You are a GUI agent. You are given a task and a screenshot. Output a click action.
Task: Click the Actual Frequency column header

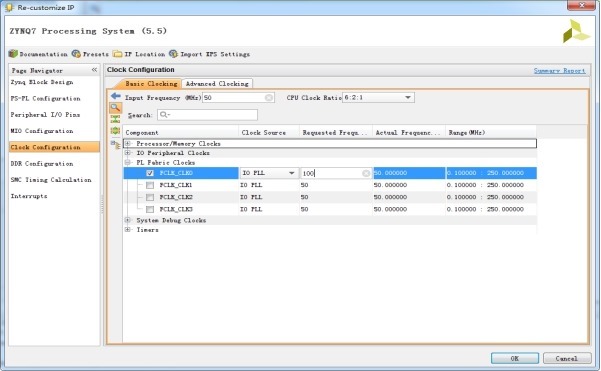409,133
